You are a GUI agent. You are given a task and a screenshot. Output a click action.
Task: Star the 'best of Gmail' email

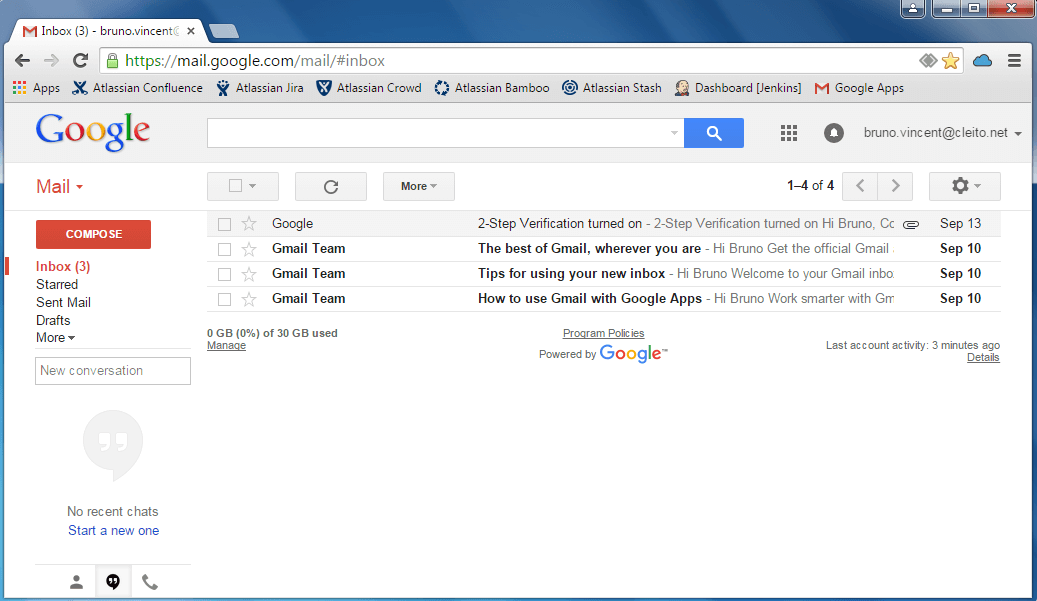click(249, 249)
